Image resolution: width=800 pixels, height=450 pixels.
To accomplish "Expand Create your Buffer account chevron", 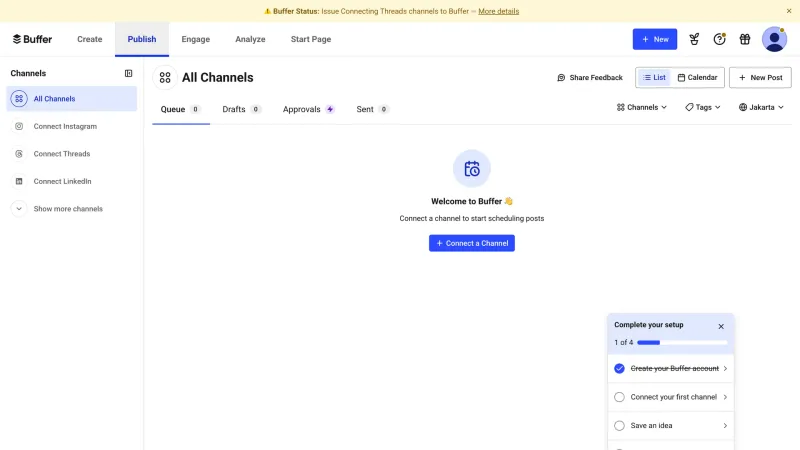I will (x=725, y=368).
